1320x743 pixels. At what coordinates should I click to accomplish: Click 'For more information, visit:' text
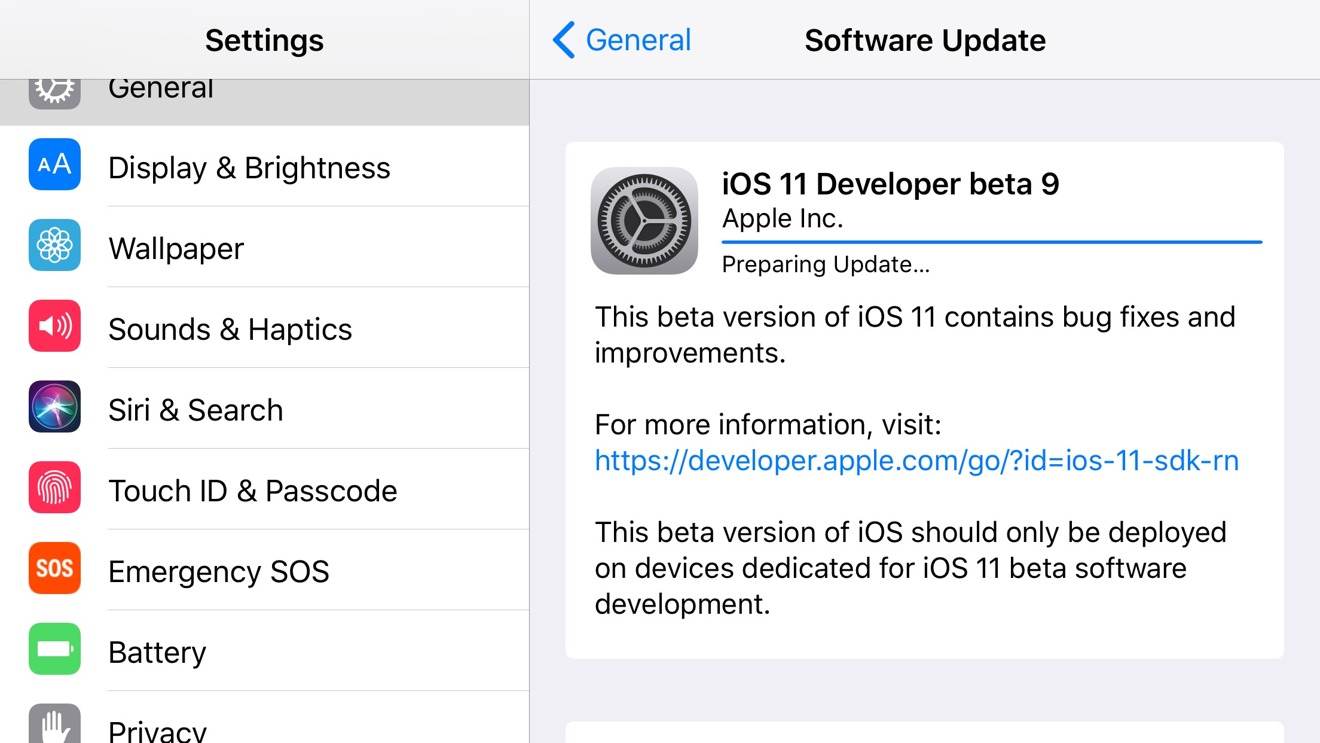pos(768,425)
